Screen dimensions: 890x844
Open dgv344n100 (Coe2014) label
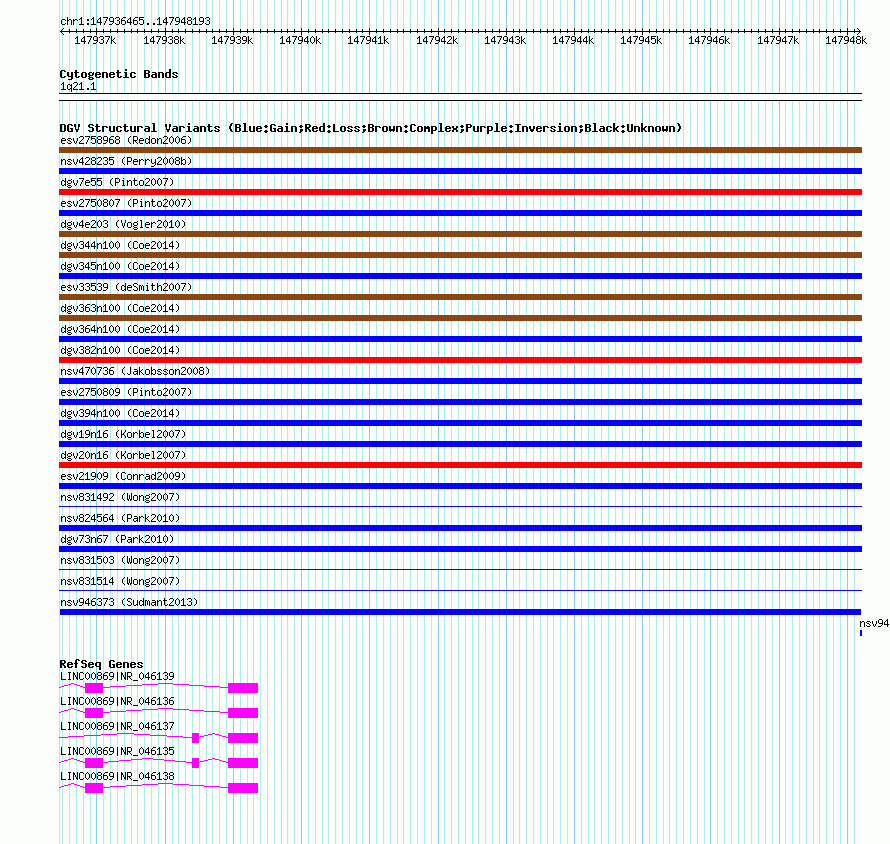(120, 245)
